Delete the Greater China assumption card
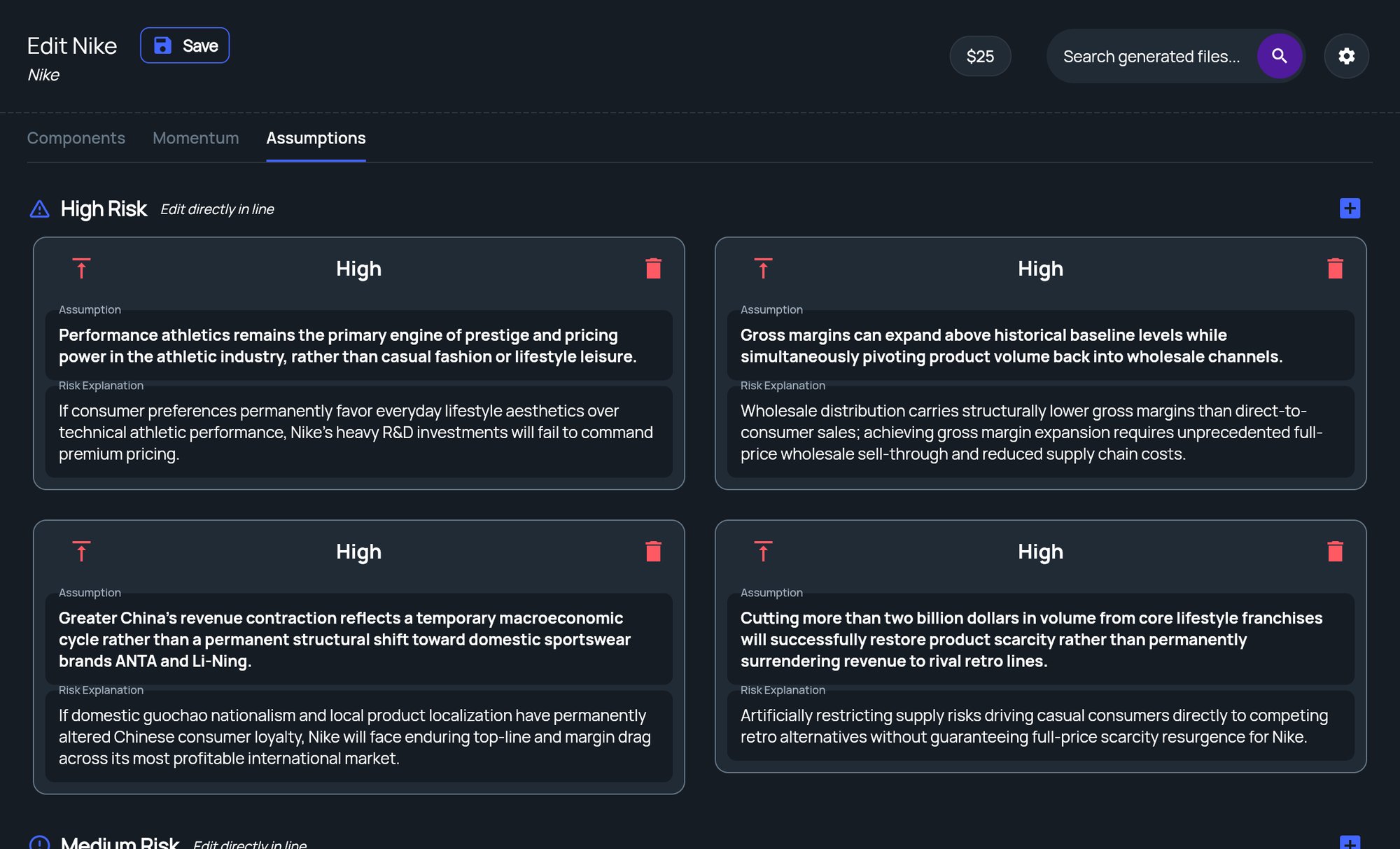The width and height of the screenshot is (1400, 849). tap(653, 551)
